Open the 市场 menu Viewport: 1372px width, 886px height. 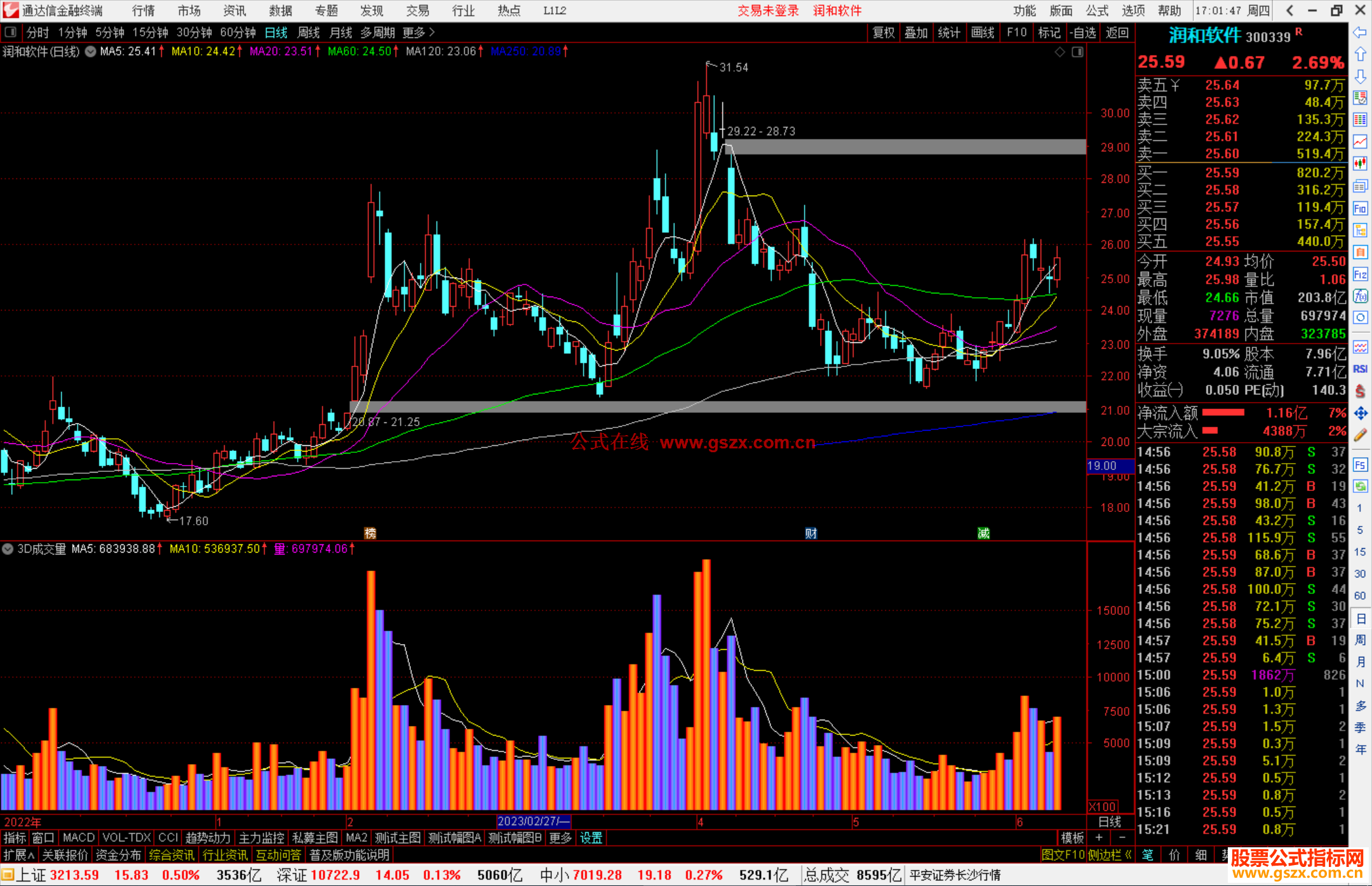pos(189,10)
